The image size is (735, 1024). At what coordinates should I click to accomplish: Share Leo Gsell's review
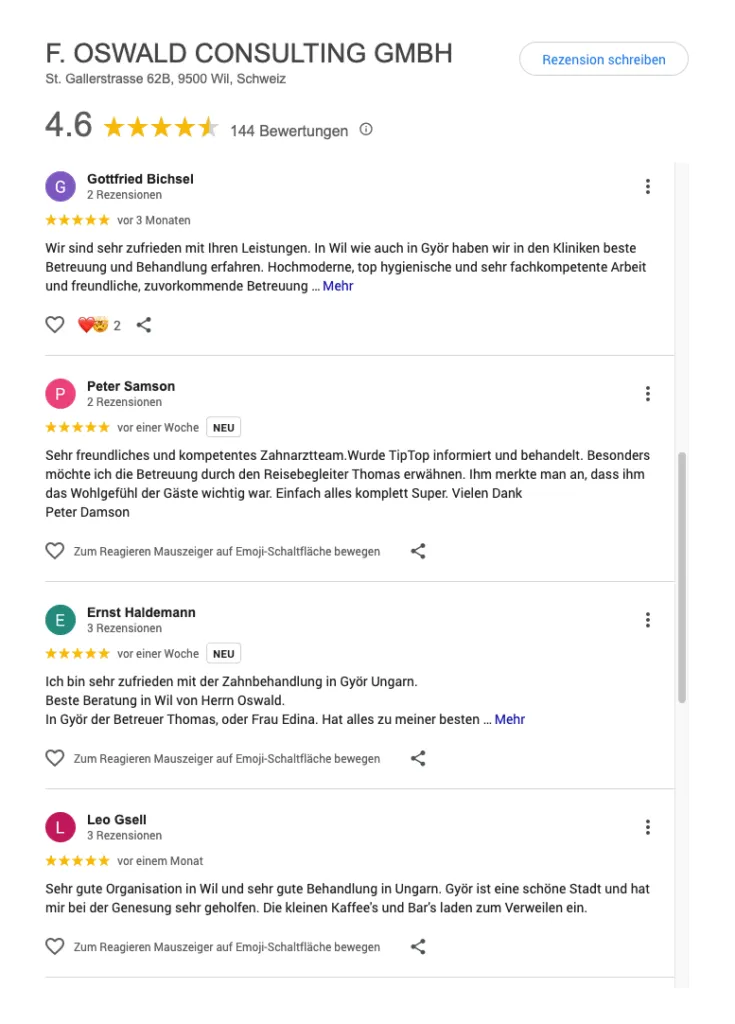(x=418, y=946)
